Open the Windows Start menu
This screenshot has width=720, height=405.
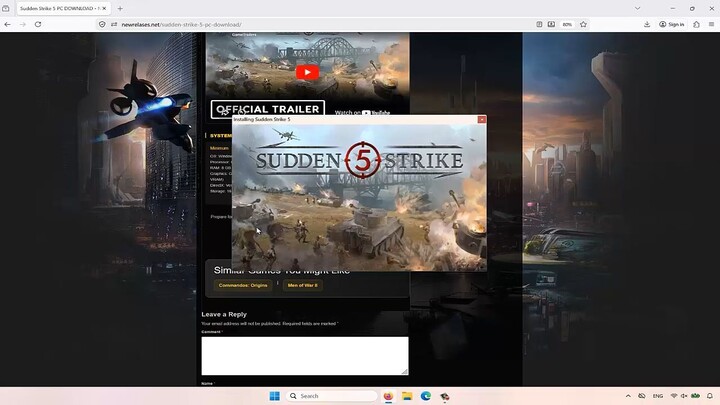[275, 396]
